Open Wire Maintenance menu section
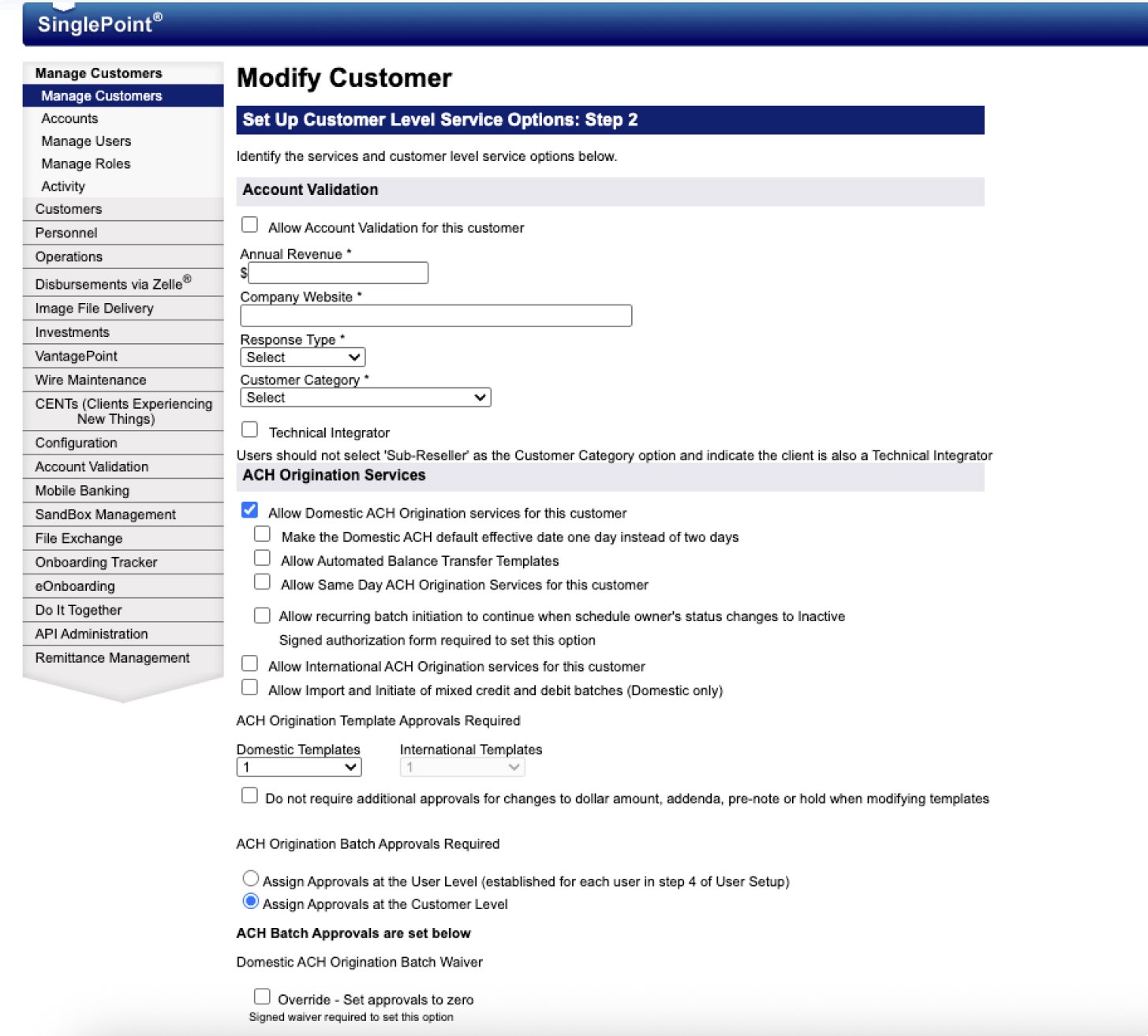 (x=123, y=380)
